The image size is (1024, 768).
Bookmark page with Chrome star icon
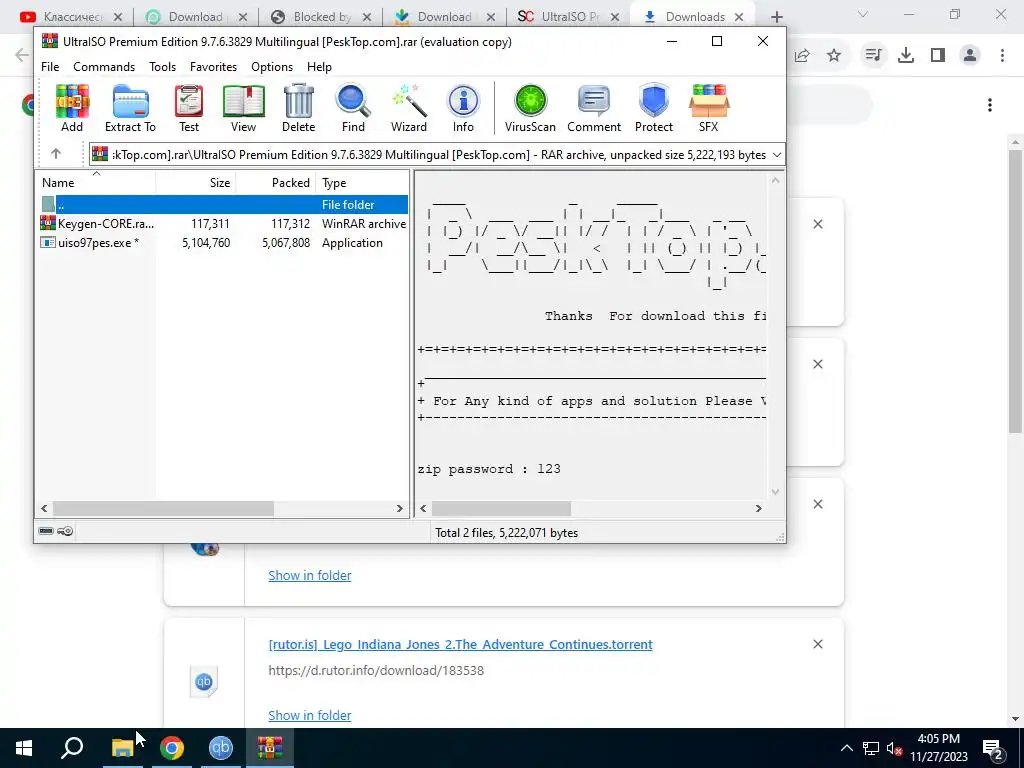[x=834, y=56]
